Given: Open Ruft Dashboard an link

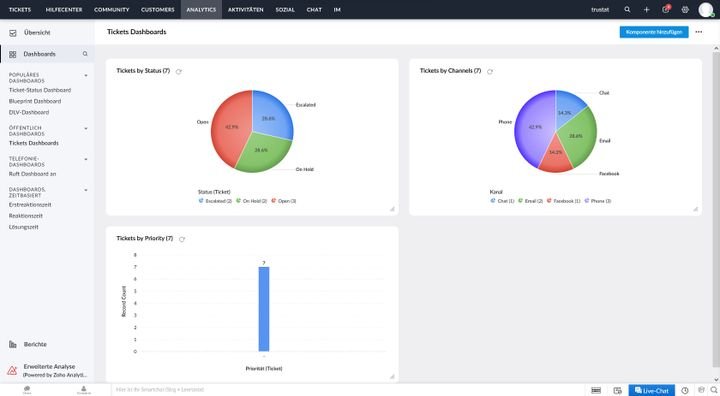Looking at the screenshot, I should click(x=33, y=174).
